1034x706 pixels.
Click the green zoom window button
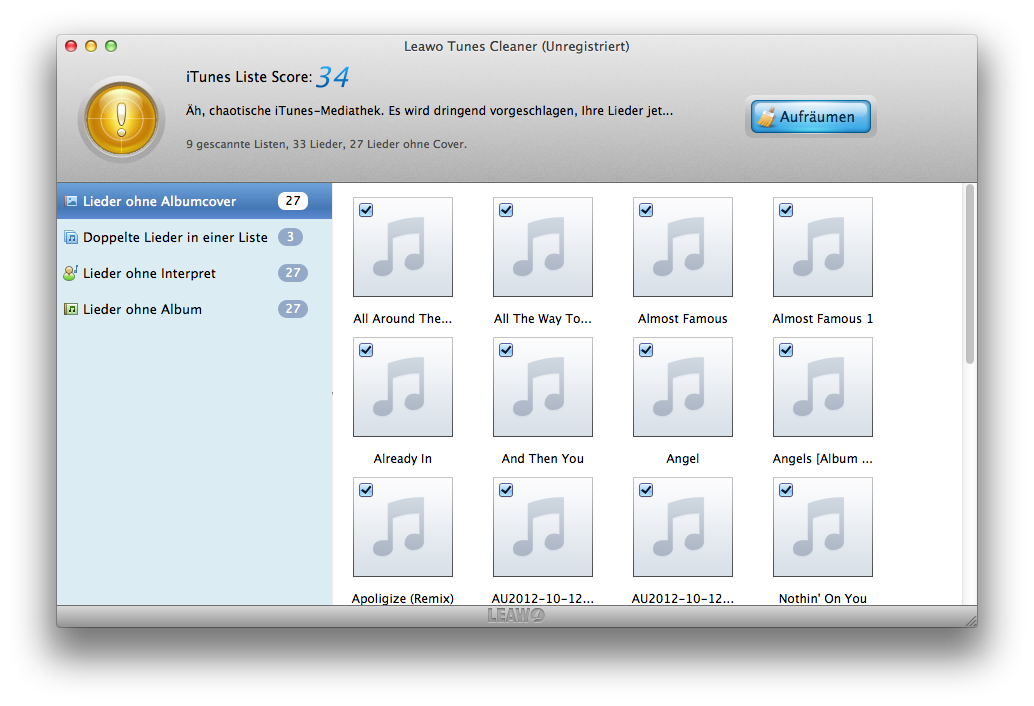click(x=111, y=46)
